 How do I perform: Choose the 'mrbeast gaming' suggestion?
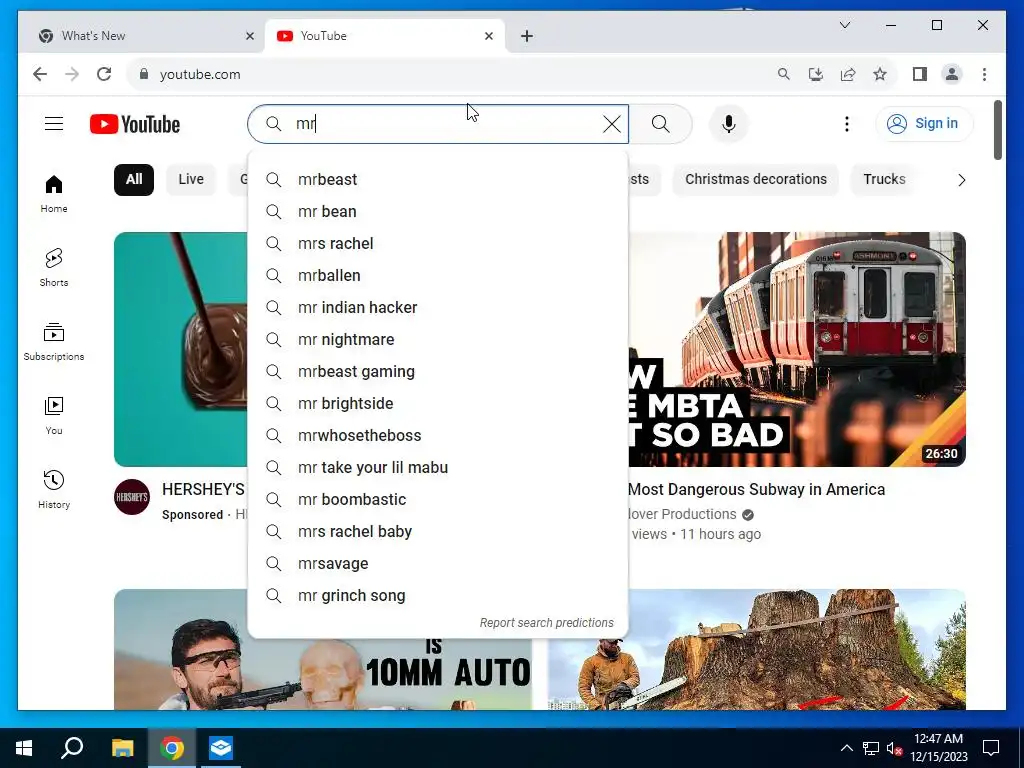[438, 372]
